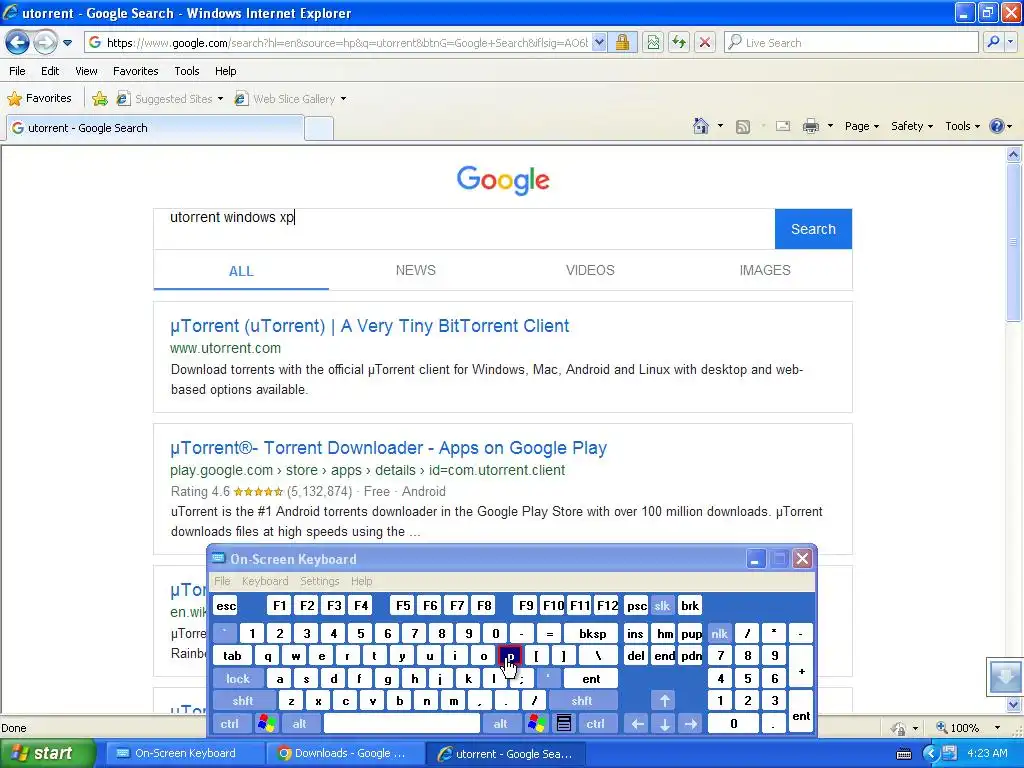The width and height of the screenshot is (1024, 768).
Task: Open the Favorites menu in menu bar
Action: point(135,71)
